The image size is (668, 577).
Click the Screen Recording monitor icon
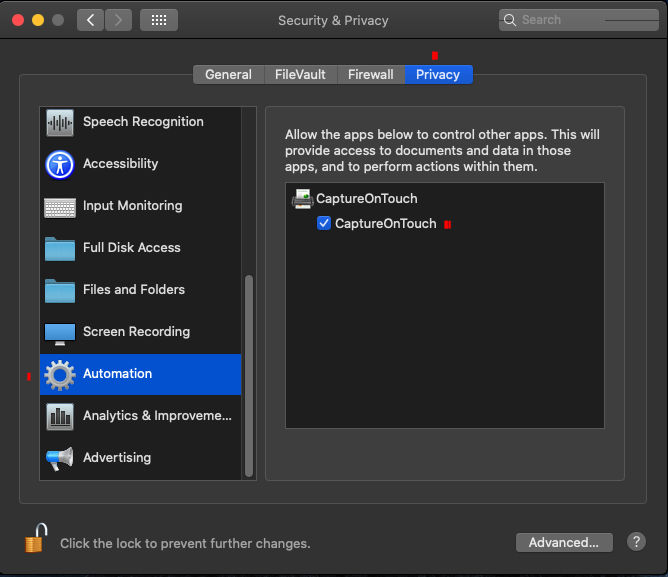(x=60, y=332)
